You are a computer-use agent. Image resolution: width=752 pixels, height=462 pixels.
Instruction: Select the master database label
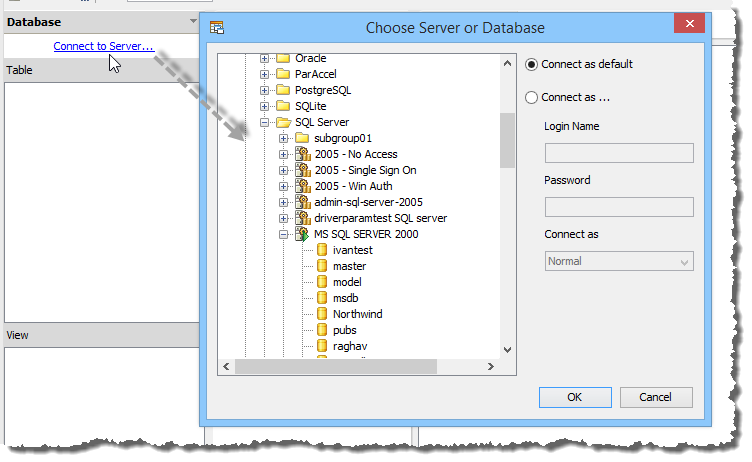click(350, 266)
